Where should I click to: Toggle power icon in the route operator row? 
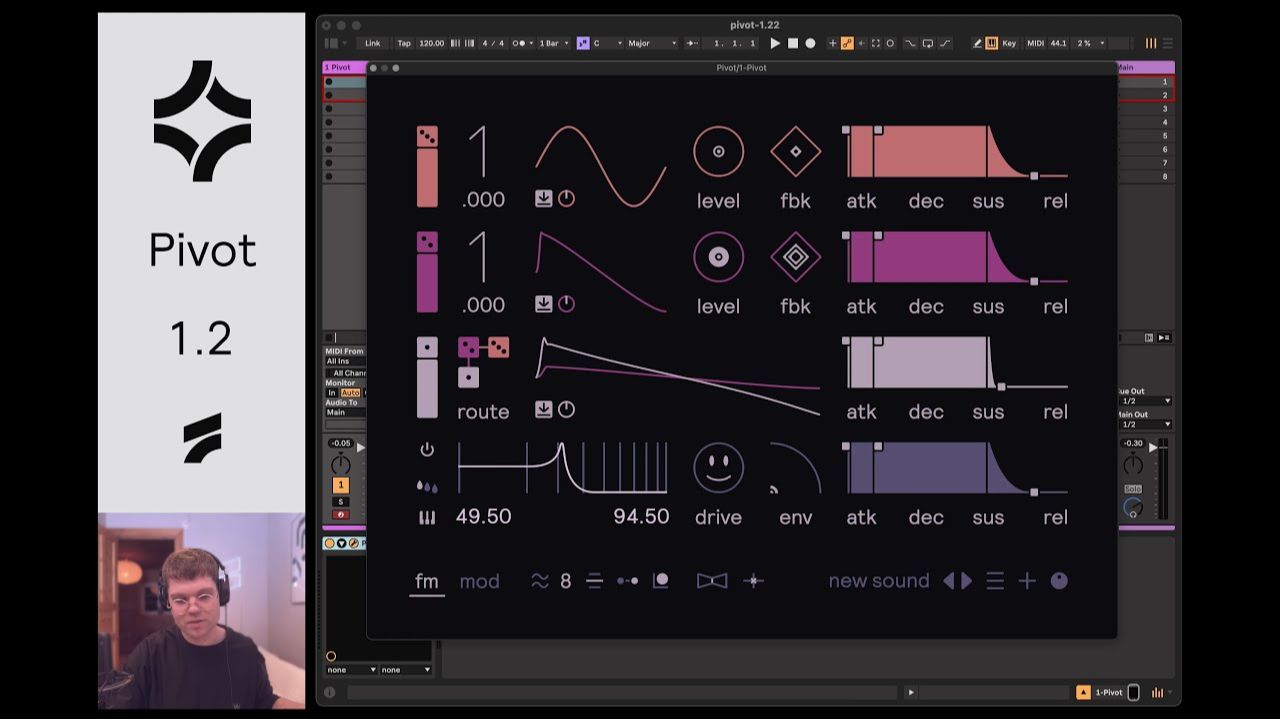(566, 409)
